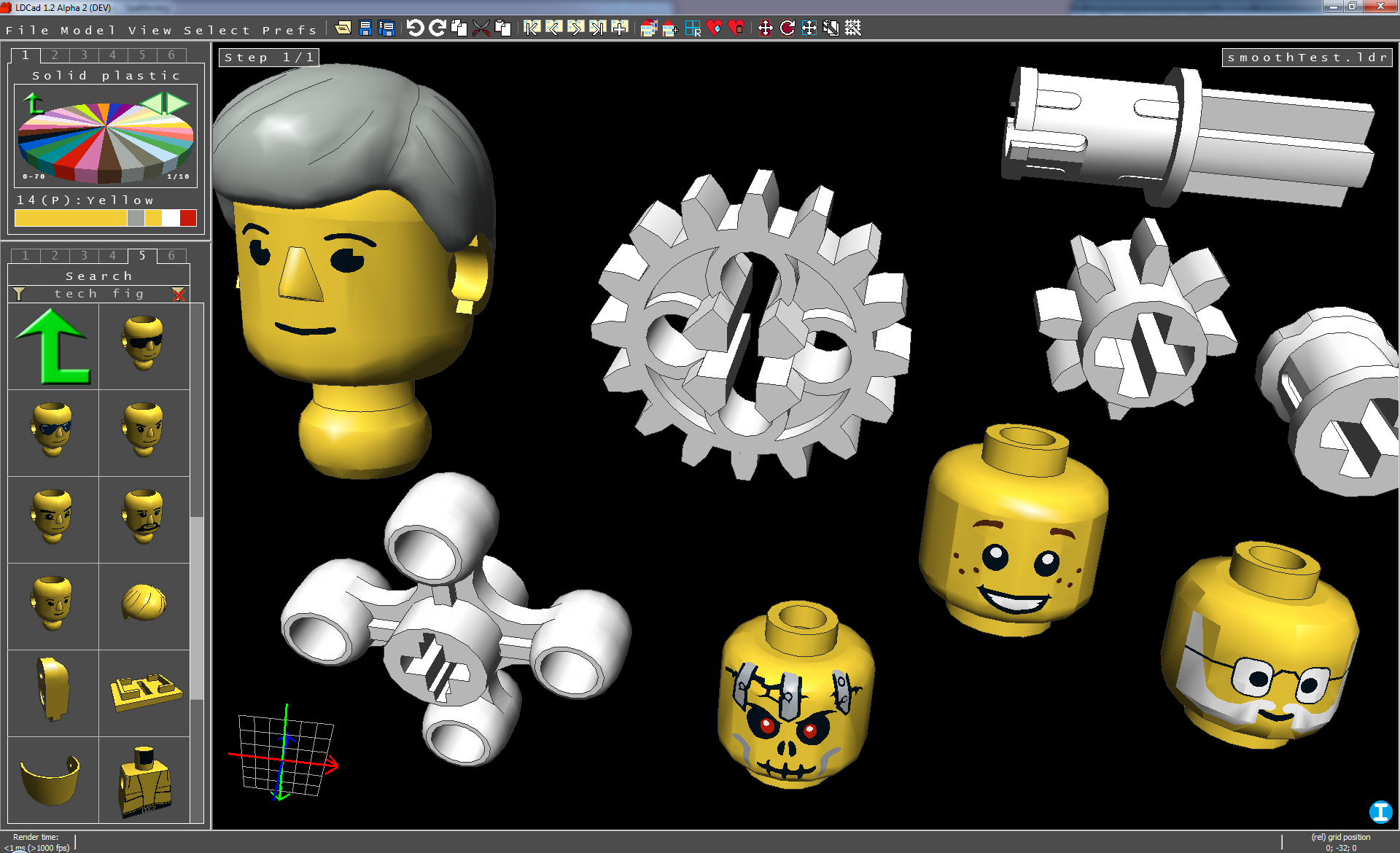Select the yellow torso thumbnail

click(x=144, y=780)
